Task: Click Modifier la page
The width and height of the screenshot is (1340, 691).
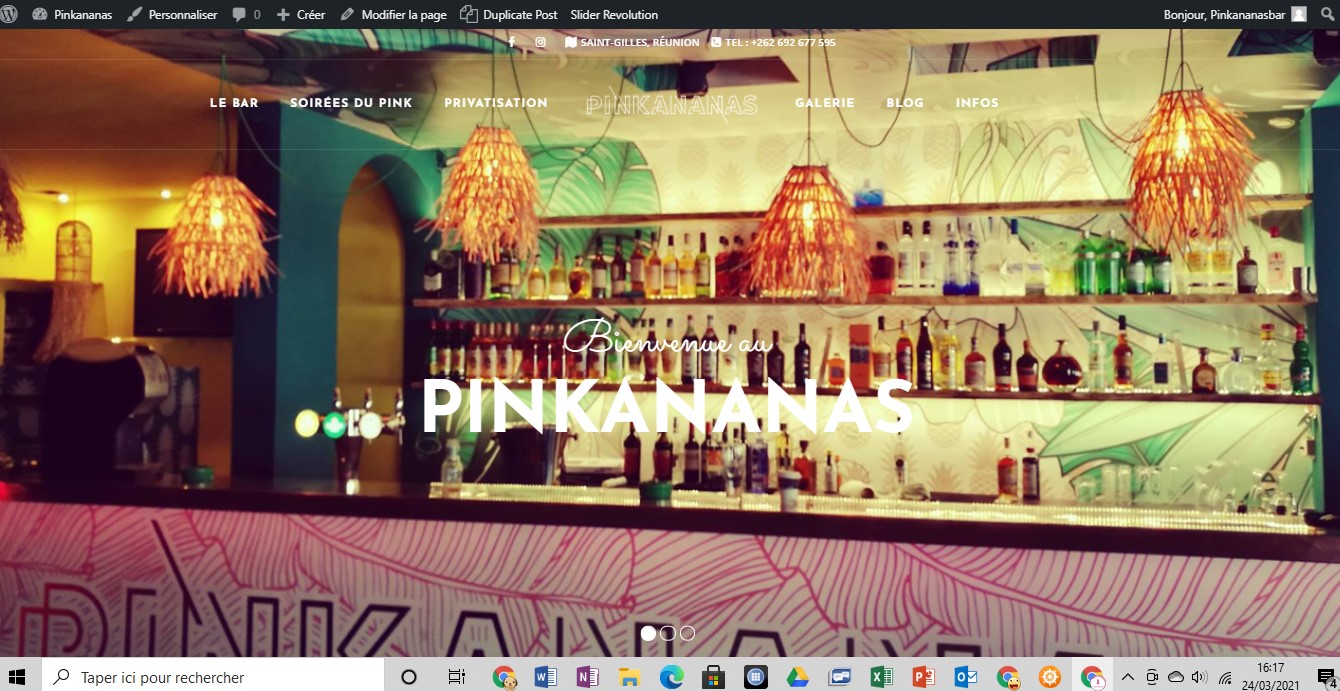Action: click(393, 14)
